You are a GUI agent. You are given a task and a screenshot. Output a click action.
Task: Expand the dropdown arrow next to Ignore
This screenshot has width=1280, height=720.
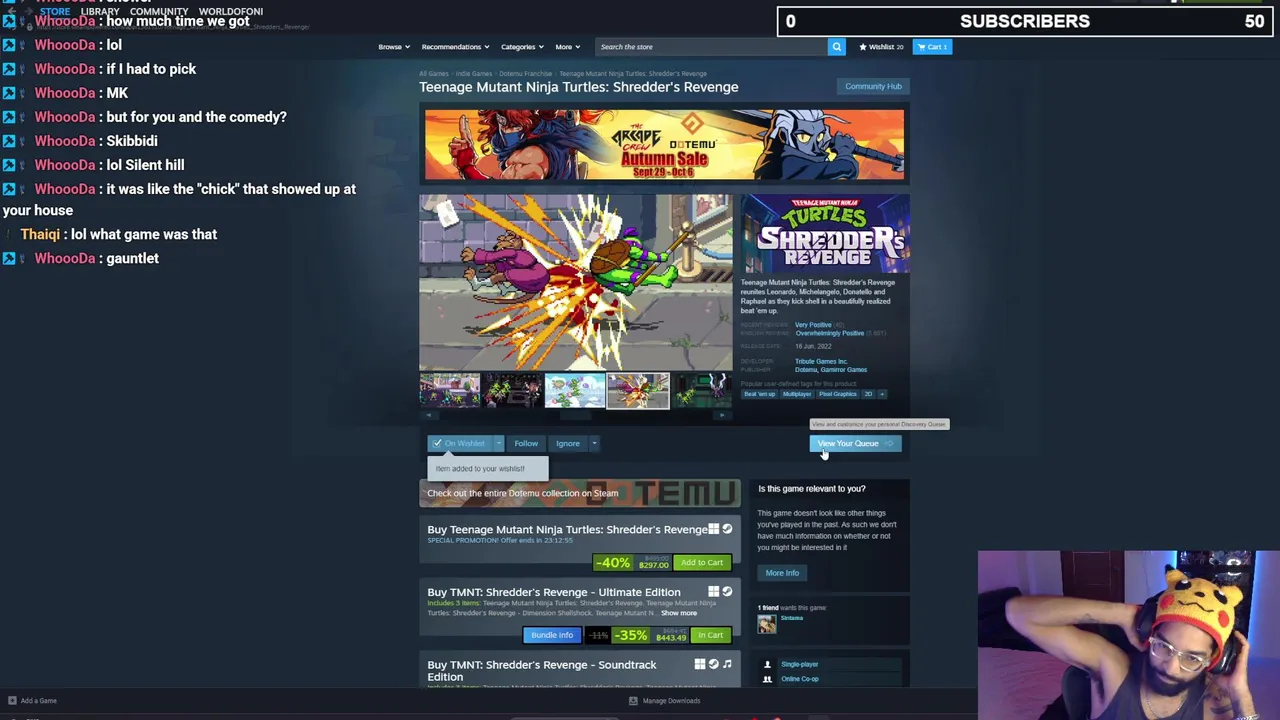tap(594, 443)
